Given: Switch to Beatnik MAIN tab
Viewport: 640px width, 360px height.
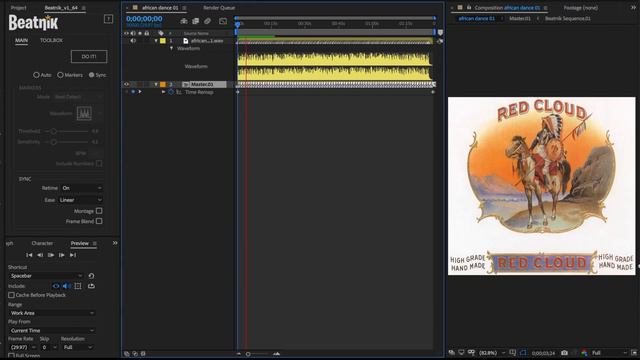Looking at the screenshot, I should [22, 40].
